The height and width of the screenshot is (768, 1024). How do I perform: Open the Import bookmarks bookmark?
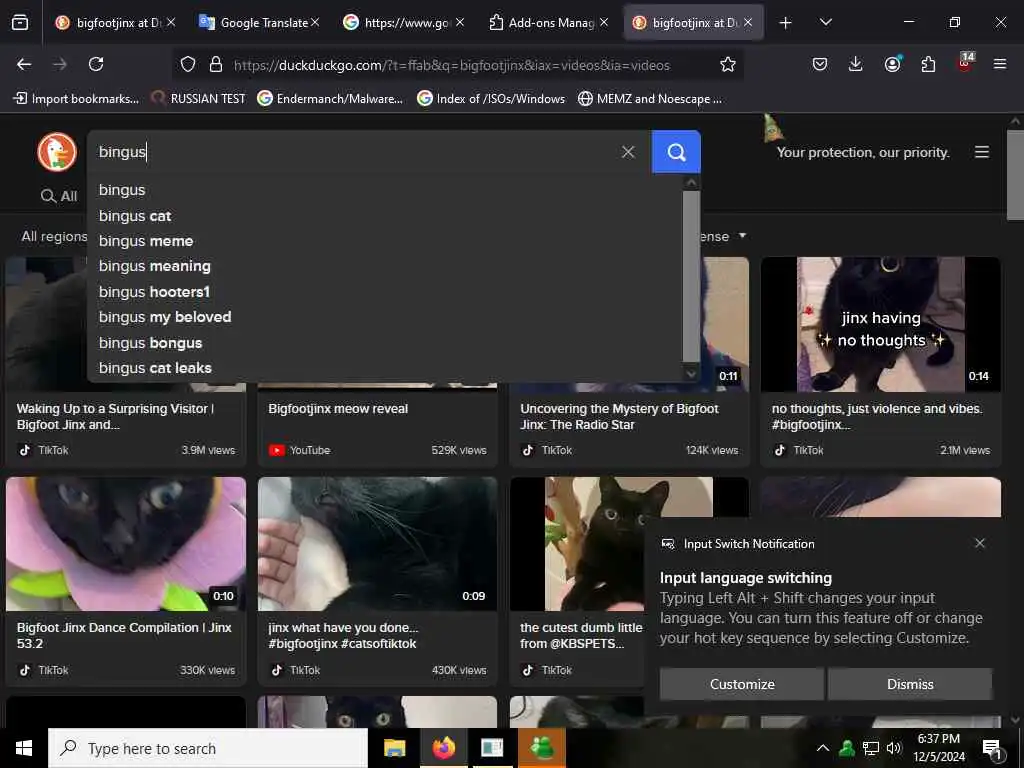click(76, 99)
